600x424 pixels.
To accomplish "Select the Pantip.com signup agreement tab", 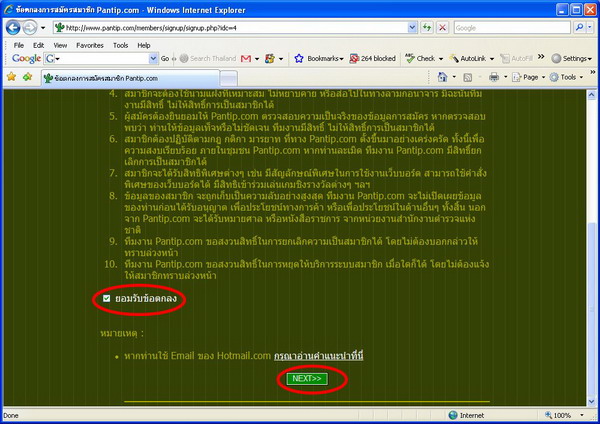I will pos(130,78).
